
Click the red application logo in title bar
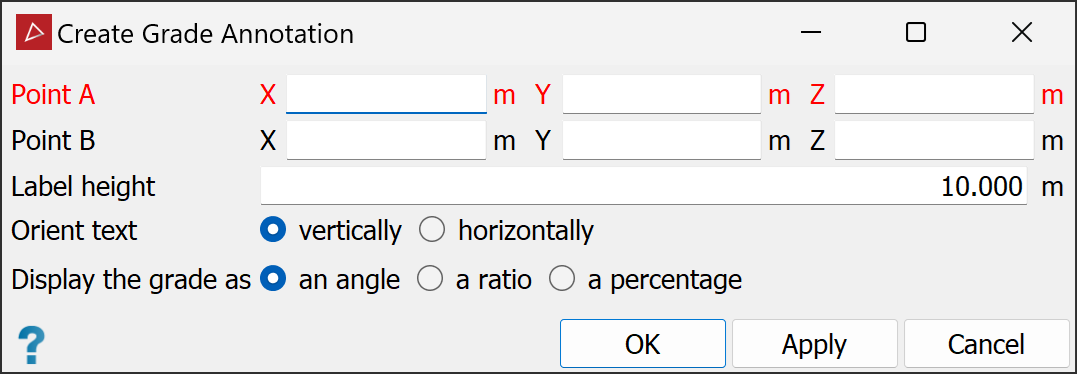pos(34,33)
